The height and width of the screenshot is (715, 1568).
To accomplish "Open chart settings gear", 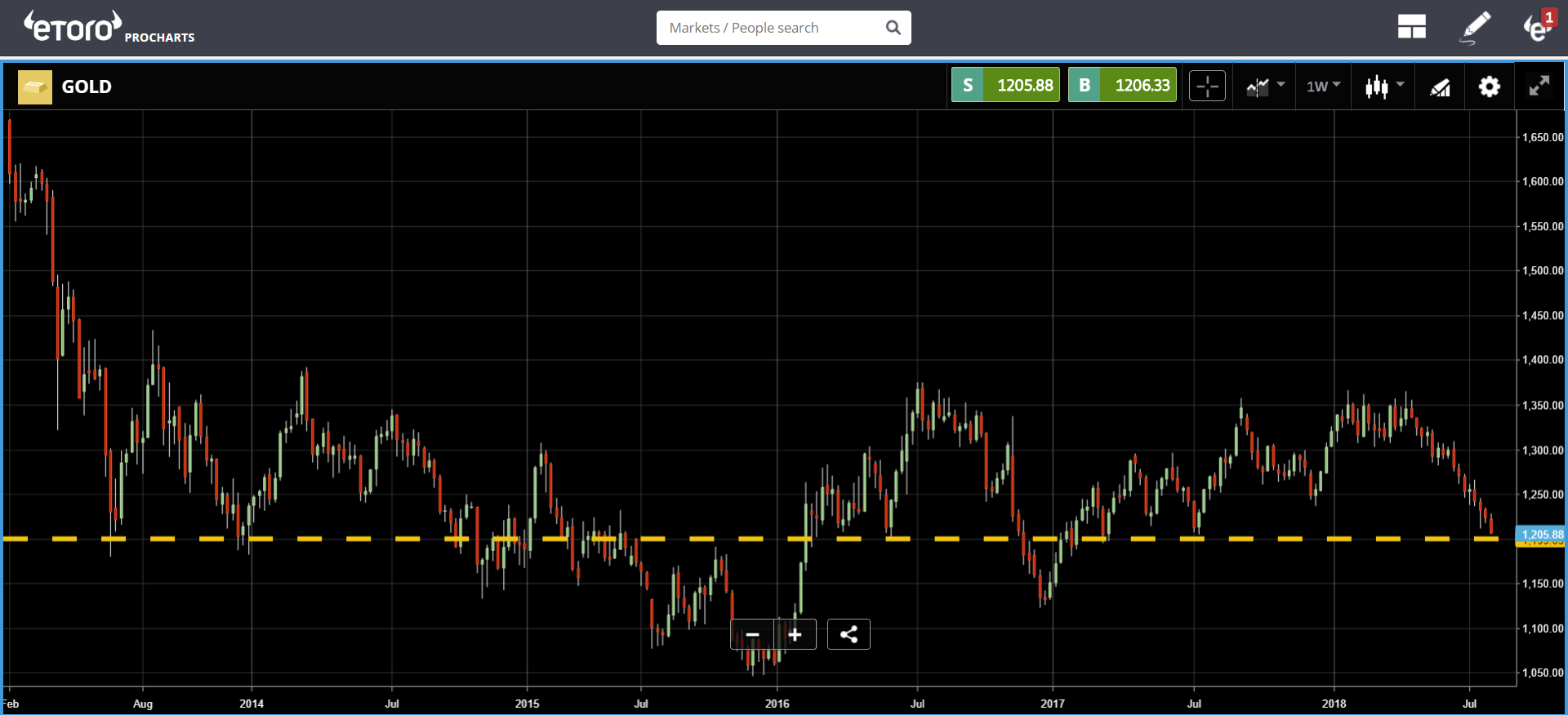I will pos(1490,86).
